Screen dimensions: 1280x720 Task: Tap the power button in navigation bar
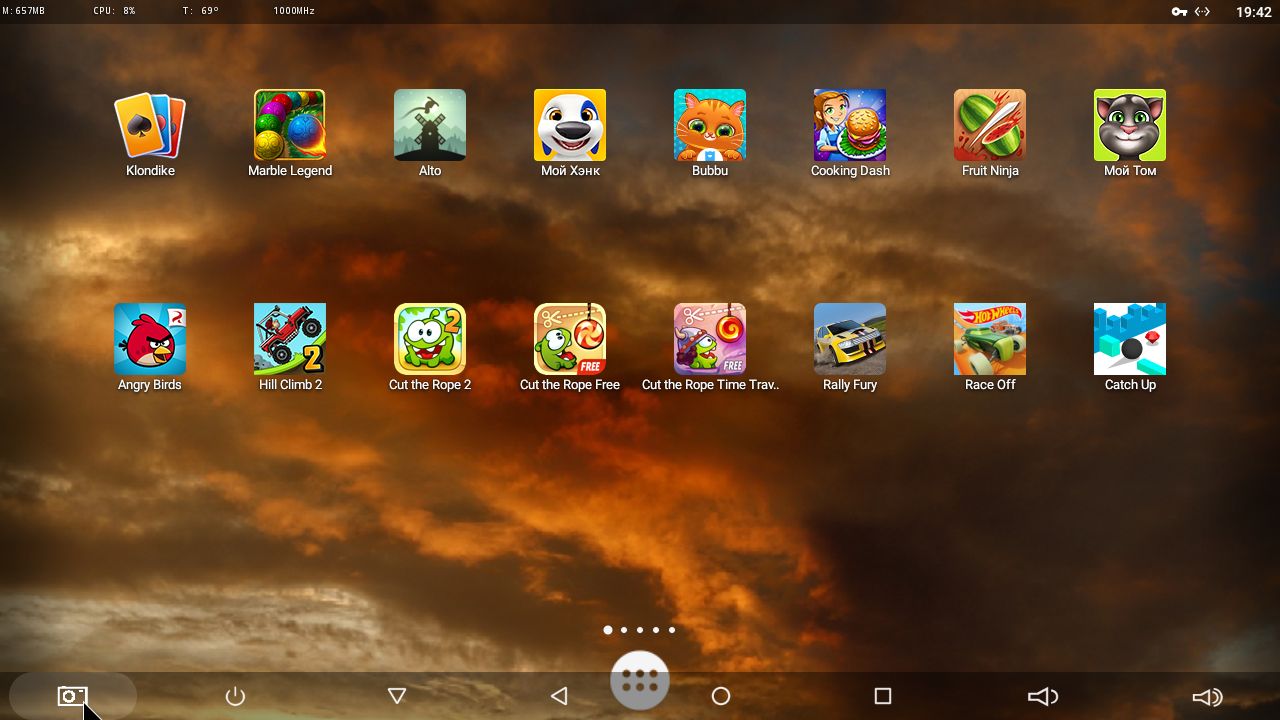[235, 696]
